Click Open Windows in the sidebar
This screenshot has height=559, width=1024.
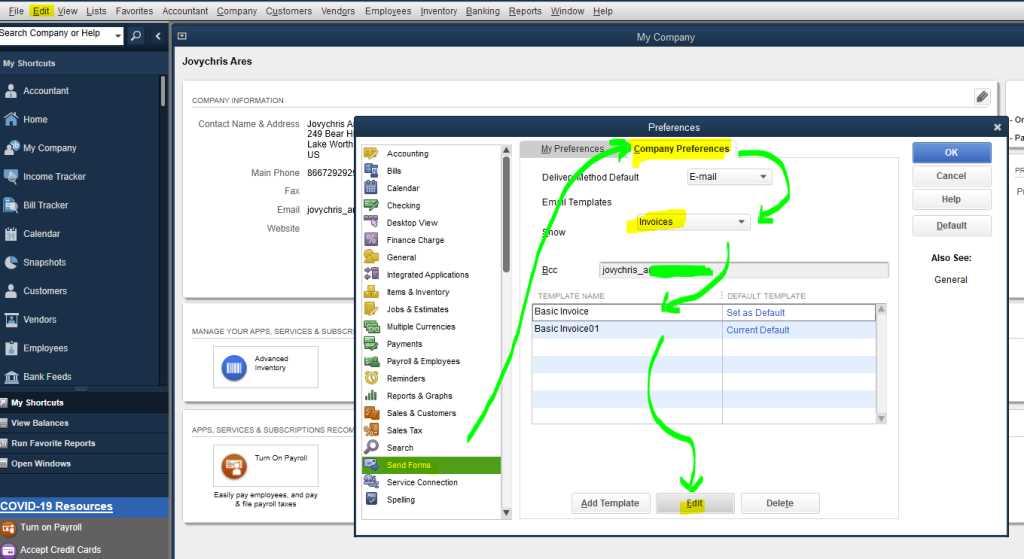(40, 464)
